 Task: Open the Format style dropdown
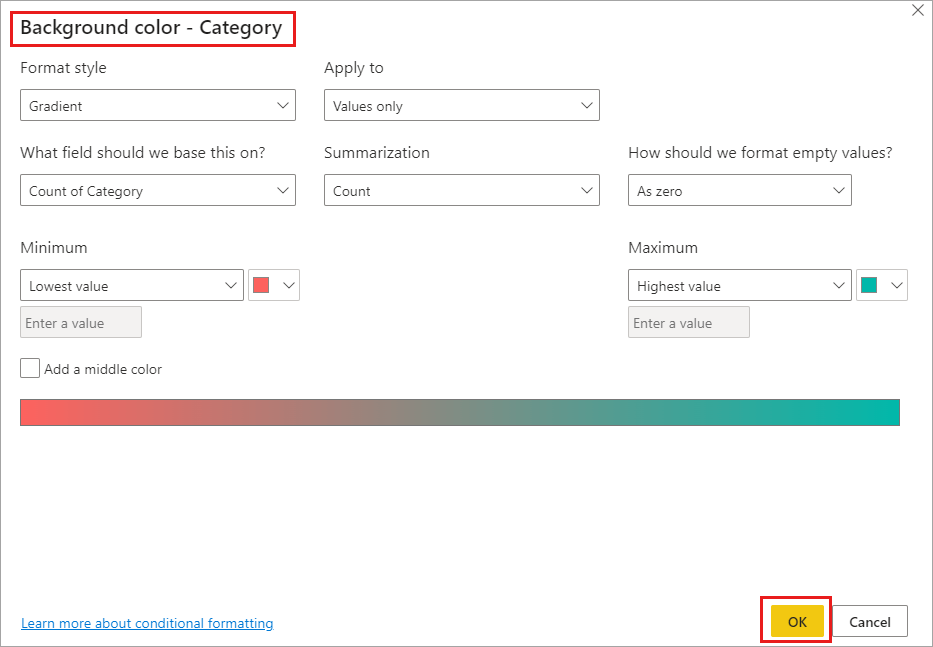tap(157, 106)
